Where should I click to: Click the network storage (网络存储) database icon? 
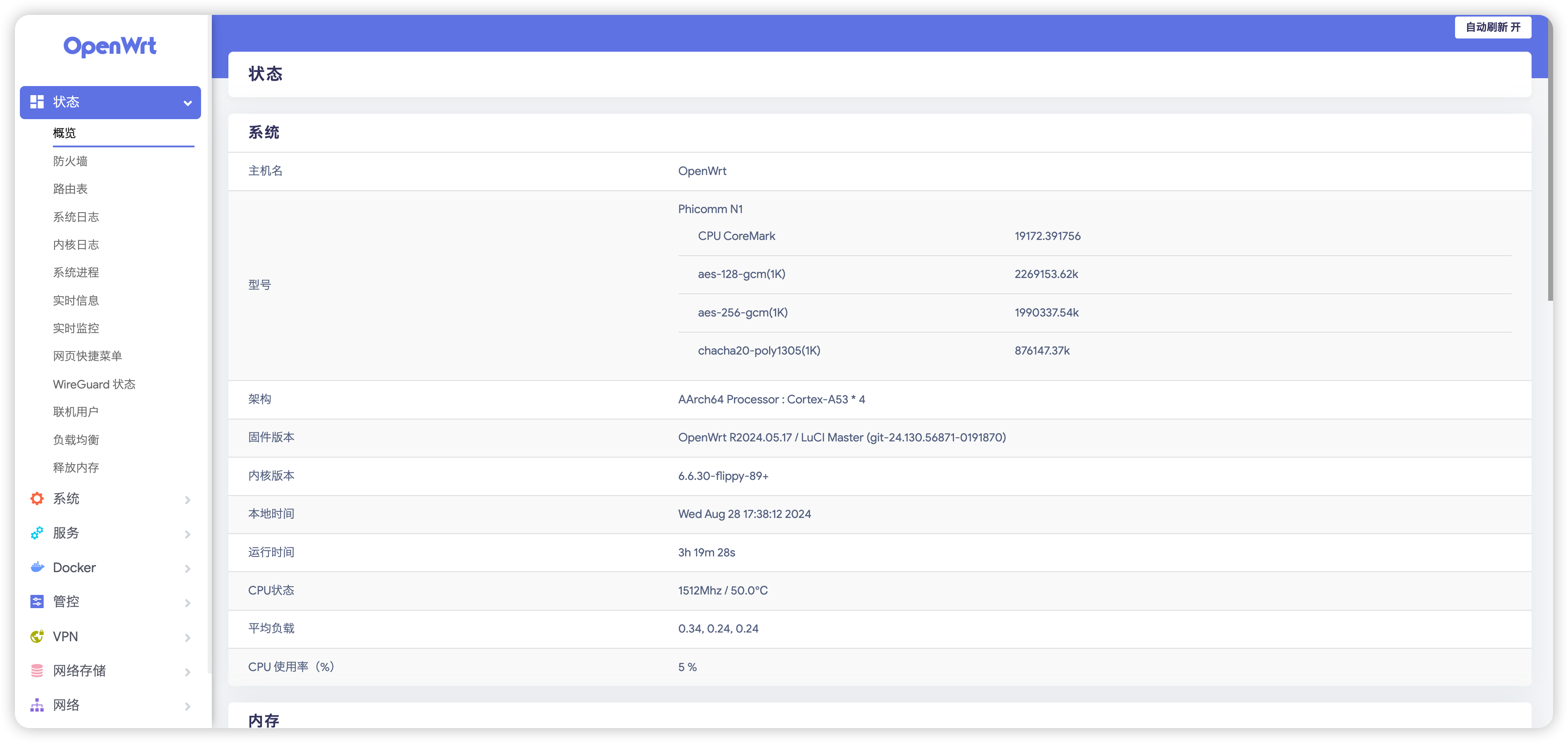pos(37,670)
